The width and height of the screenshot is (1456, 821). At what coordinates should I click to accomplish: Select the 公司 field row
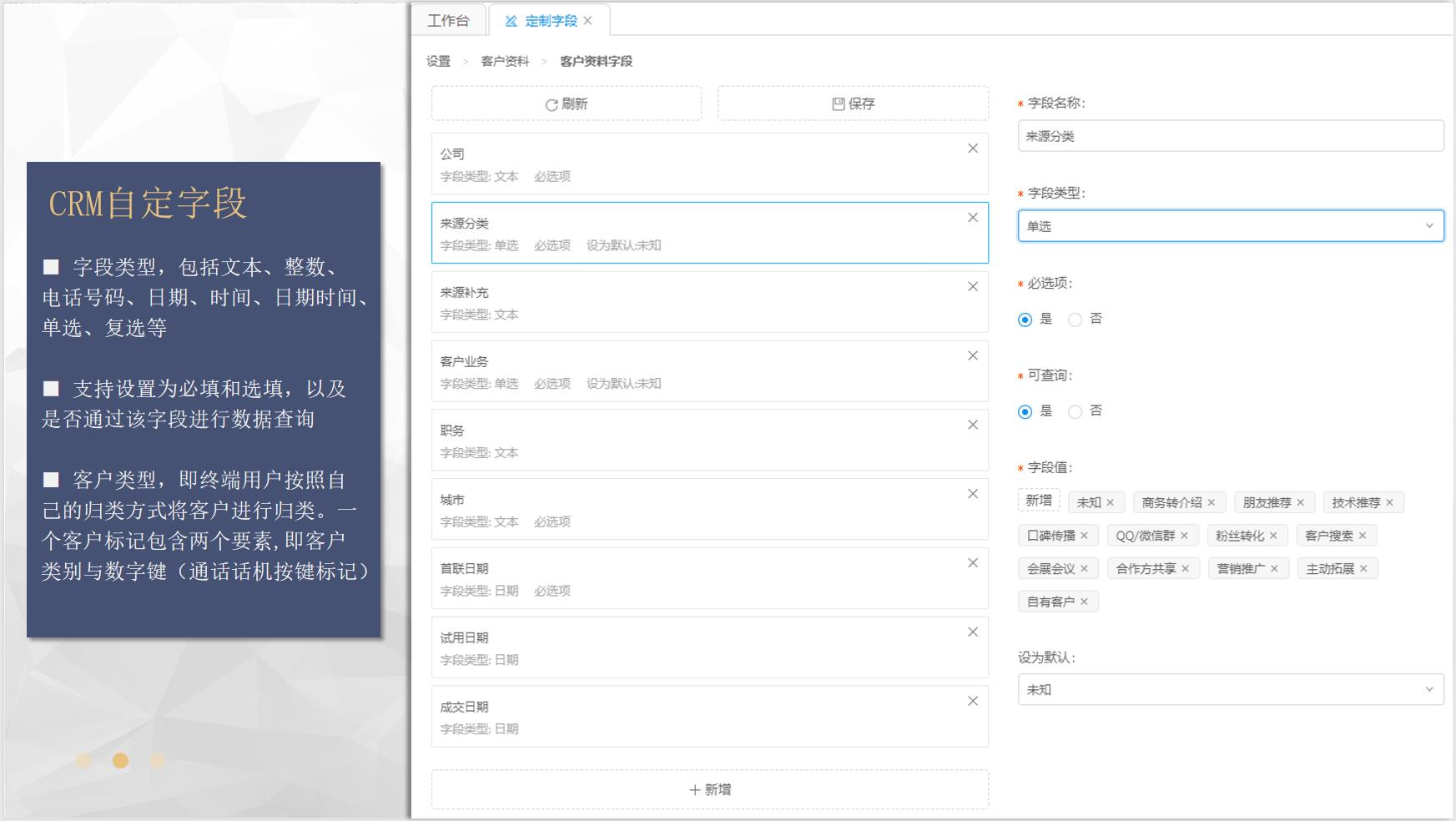click(710, 164)
